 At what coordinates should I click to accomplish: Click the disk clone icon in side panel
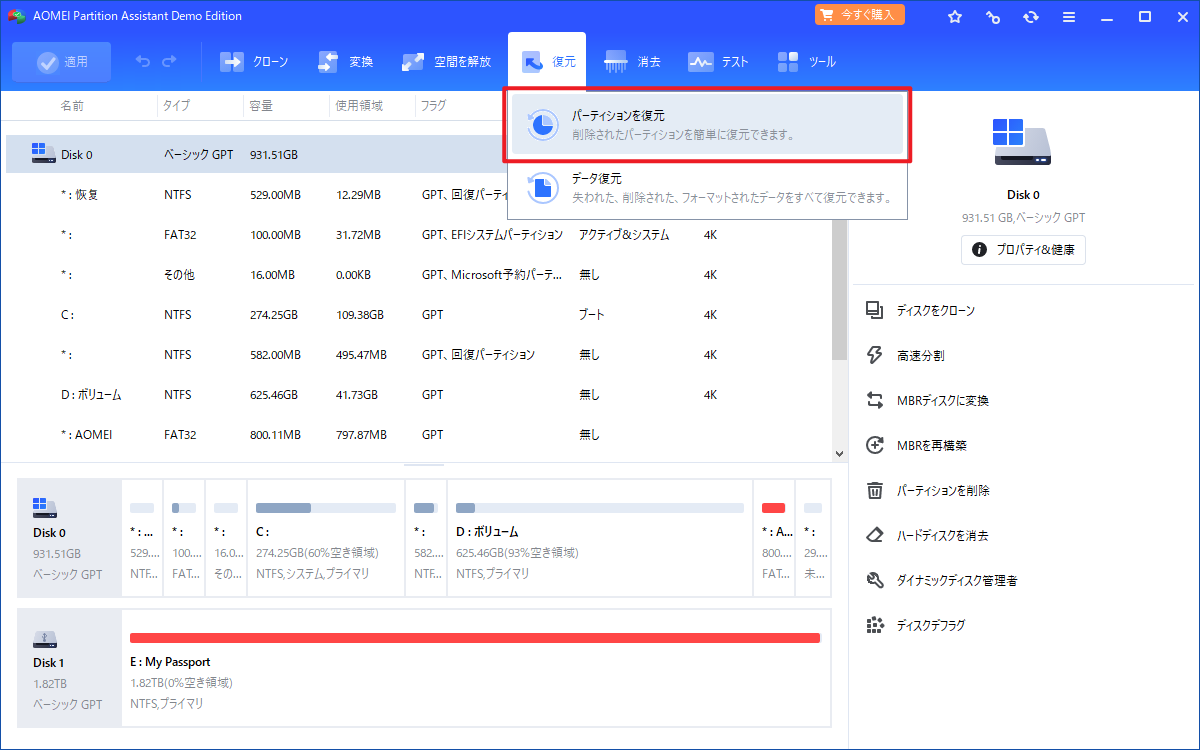pyautogui.click(x=875, y=311)
